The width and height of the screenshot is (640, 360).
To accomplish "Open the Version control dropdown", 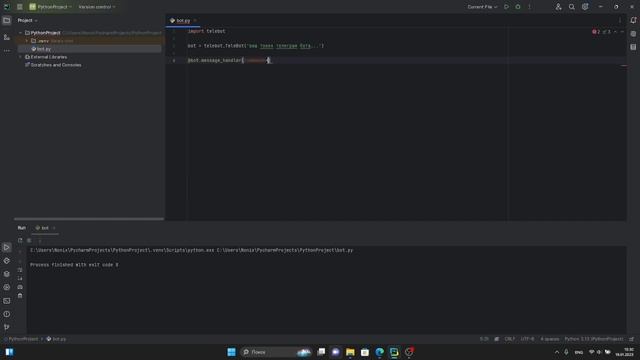I will point(97,7).
